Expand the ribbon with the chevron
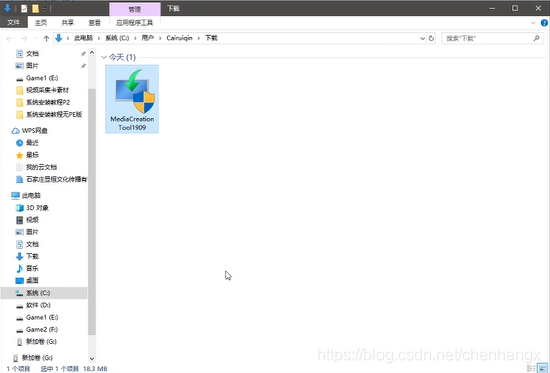The width and height of the screenshot is (550, 373). click(533, 23)
